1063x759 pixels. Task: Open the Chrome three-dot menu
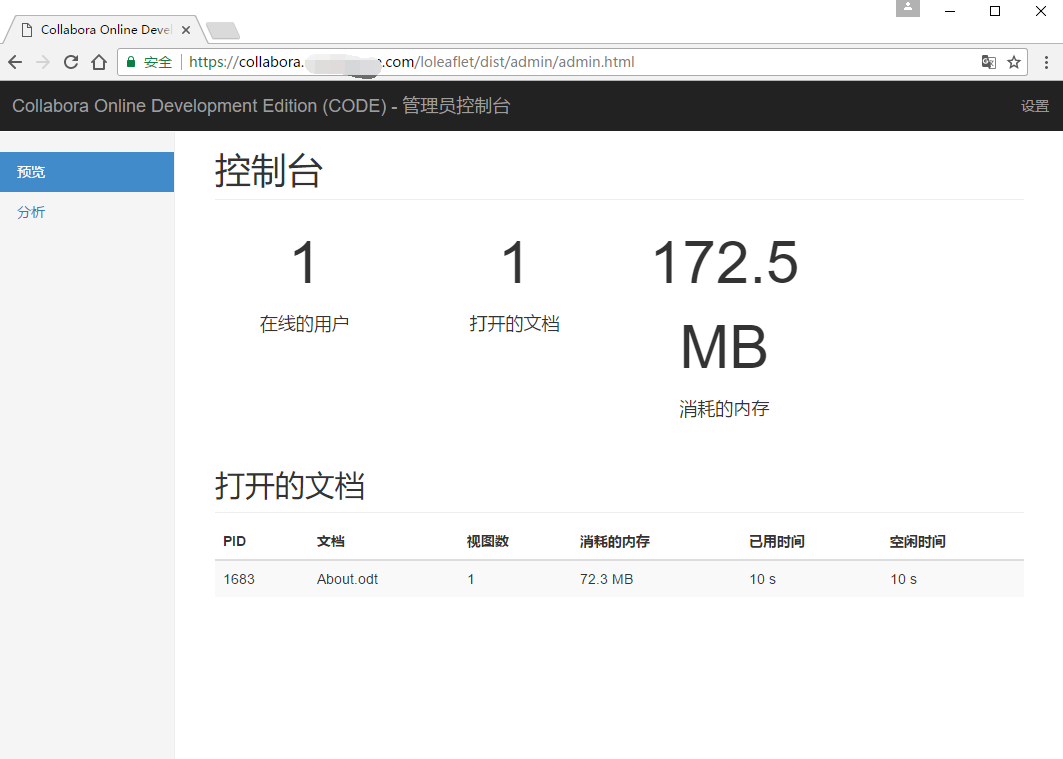(x=1045, y=61)
